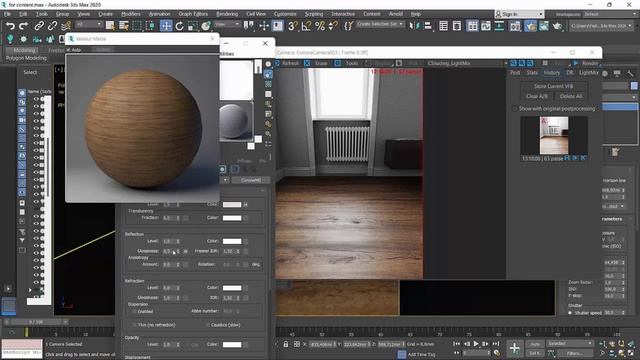Switch to the Stats tab in frame buffer
This screenshot has height=360, width=640.
pos(532,73)
